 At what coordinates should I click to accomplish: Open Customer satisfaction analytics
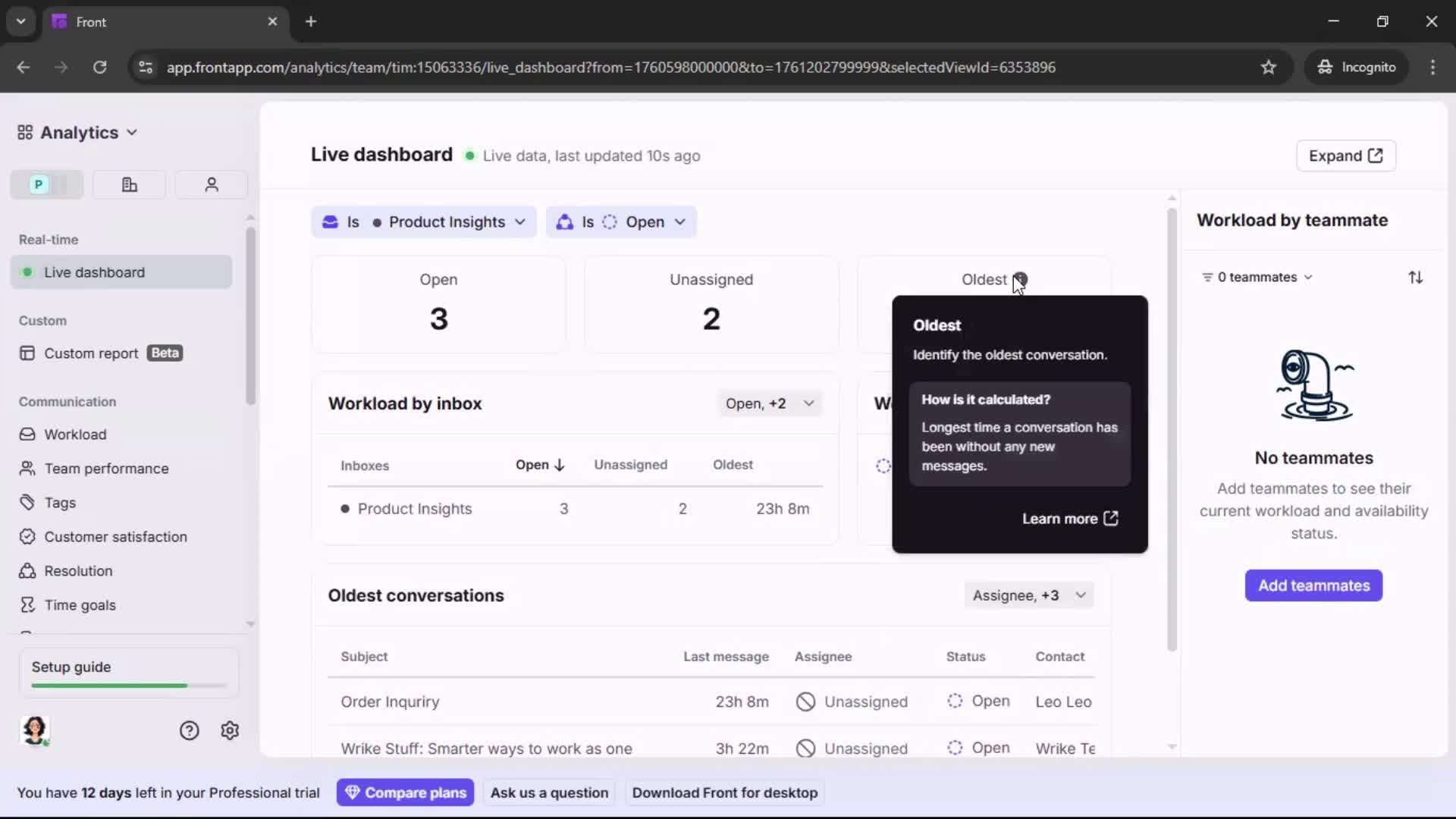click(114, 536)
